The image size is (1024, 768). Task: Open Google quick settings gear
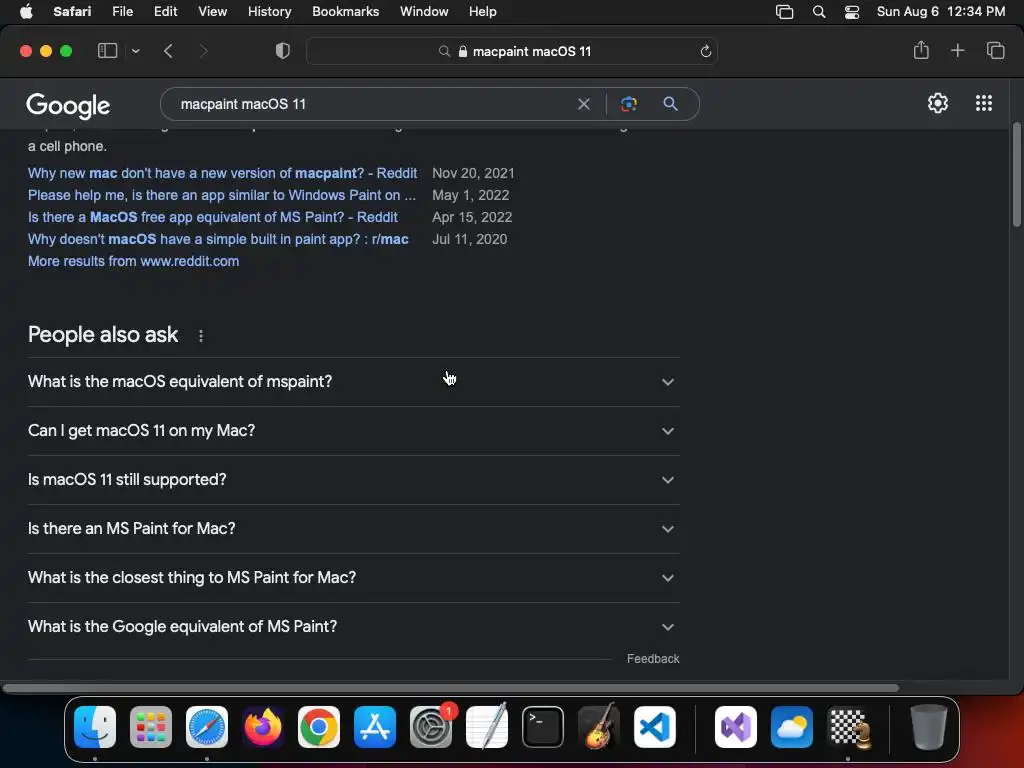[938, 103]
